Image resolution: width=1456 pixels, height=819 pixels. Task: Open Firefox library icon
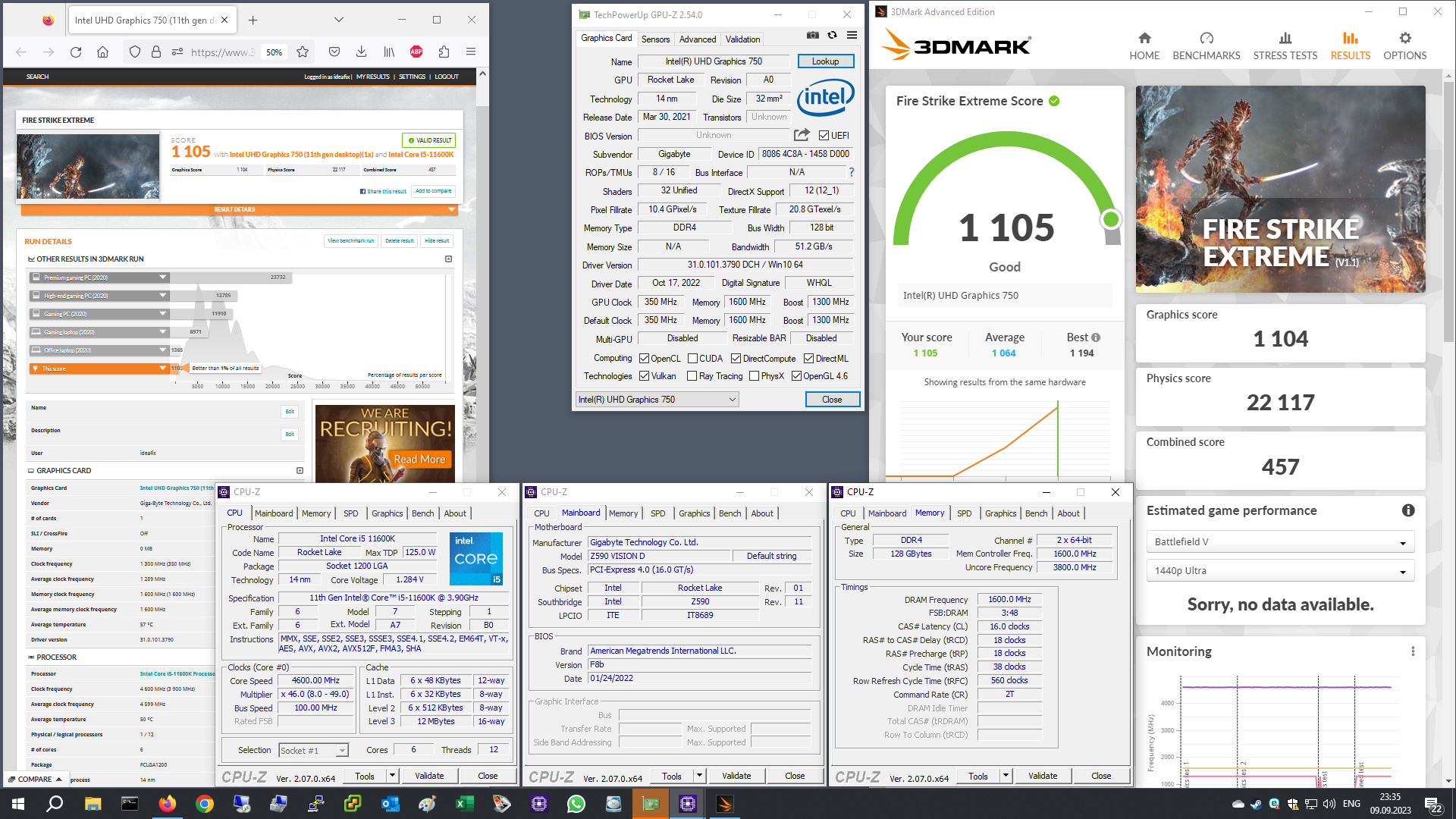pos(389,52)
